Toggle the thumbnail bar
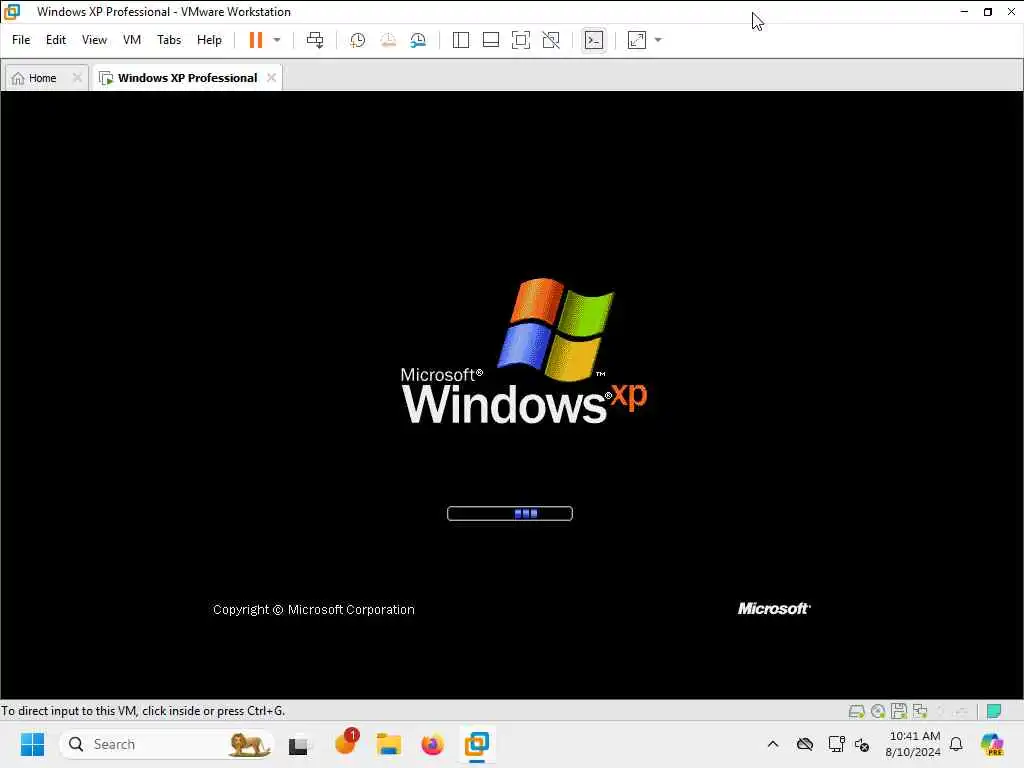The height and width of the screenshot is (768, 1024). pyautogui.click(x=490, y=40)
